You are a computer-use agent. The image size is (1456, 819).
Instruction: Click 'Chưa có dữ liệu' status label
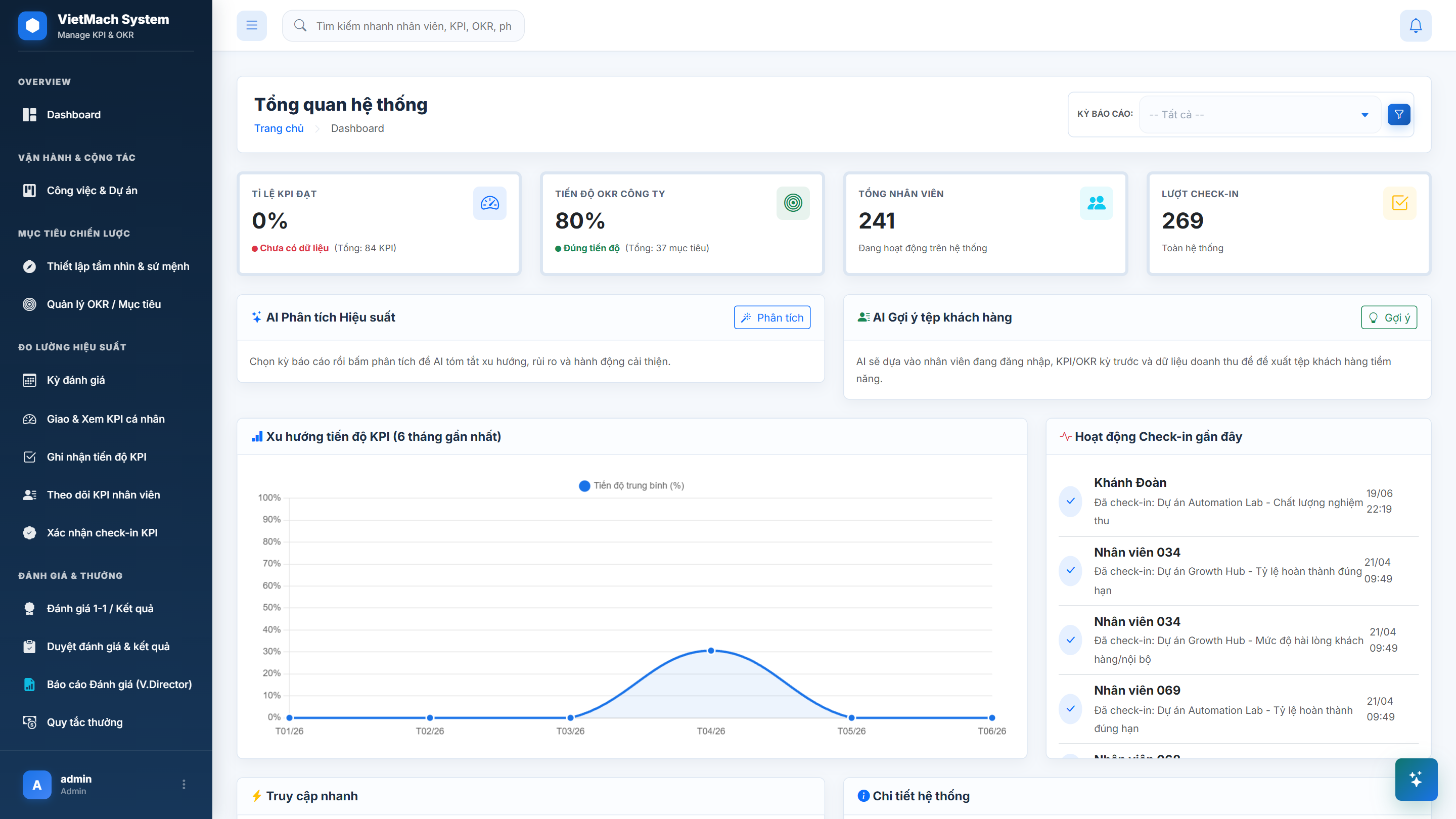[294, 248]
